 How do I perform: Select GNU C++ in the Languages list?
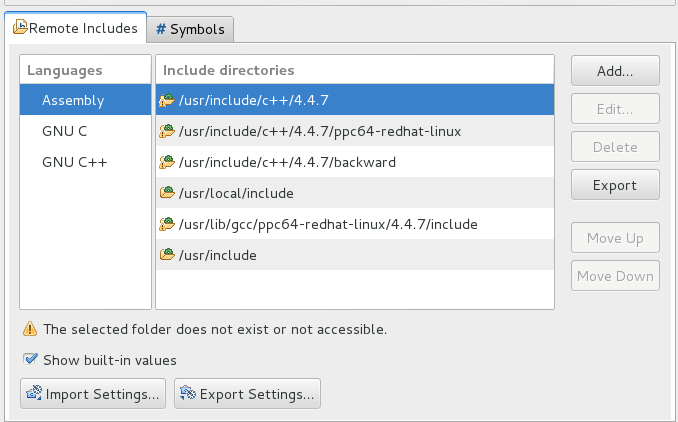point(74,162)
